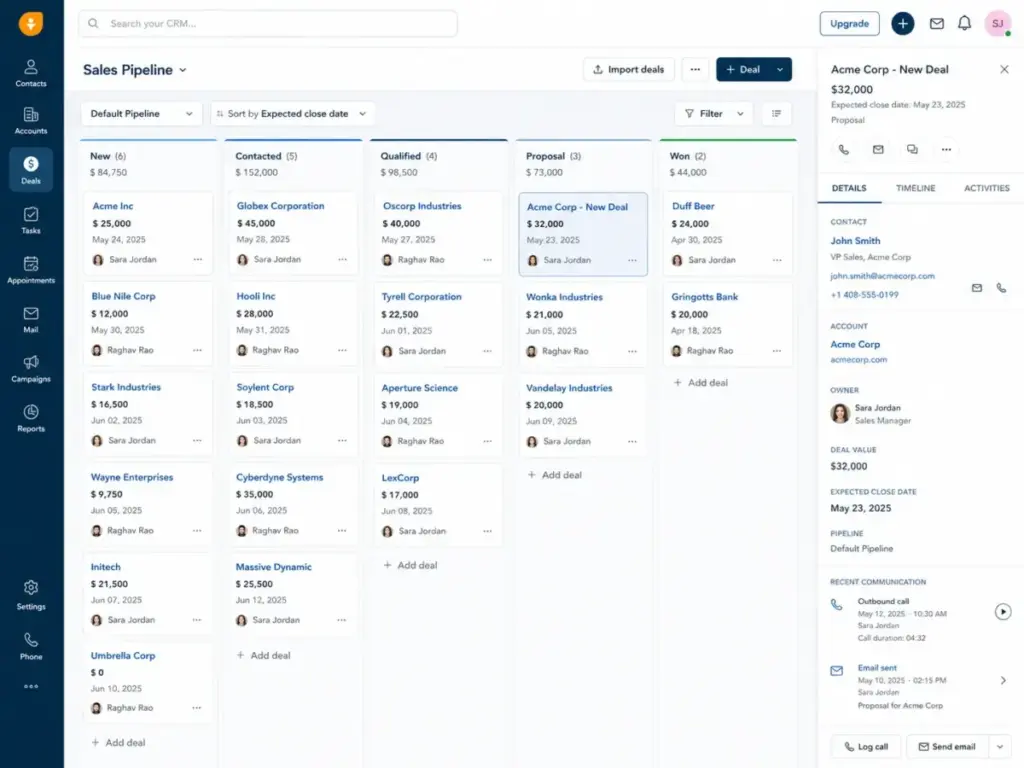Click the quick add plus icon
The image size is (1024, 768).
903,24
